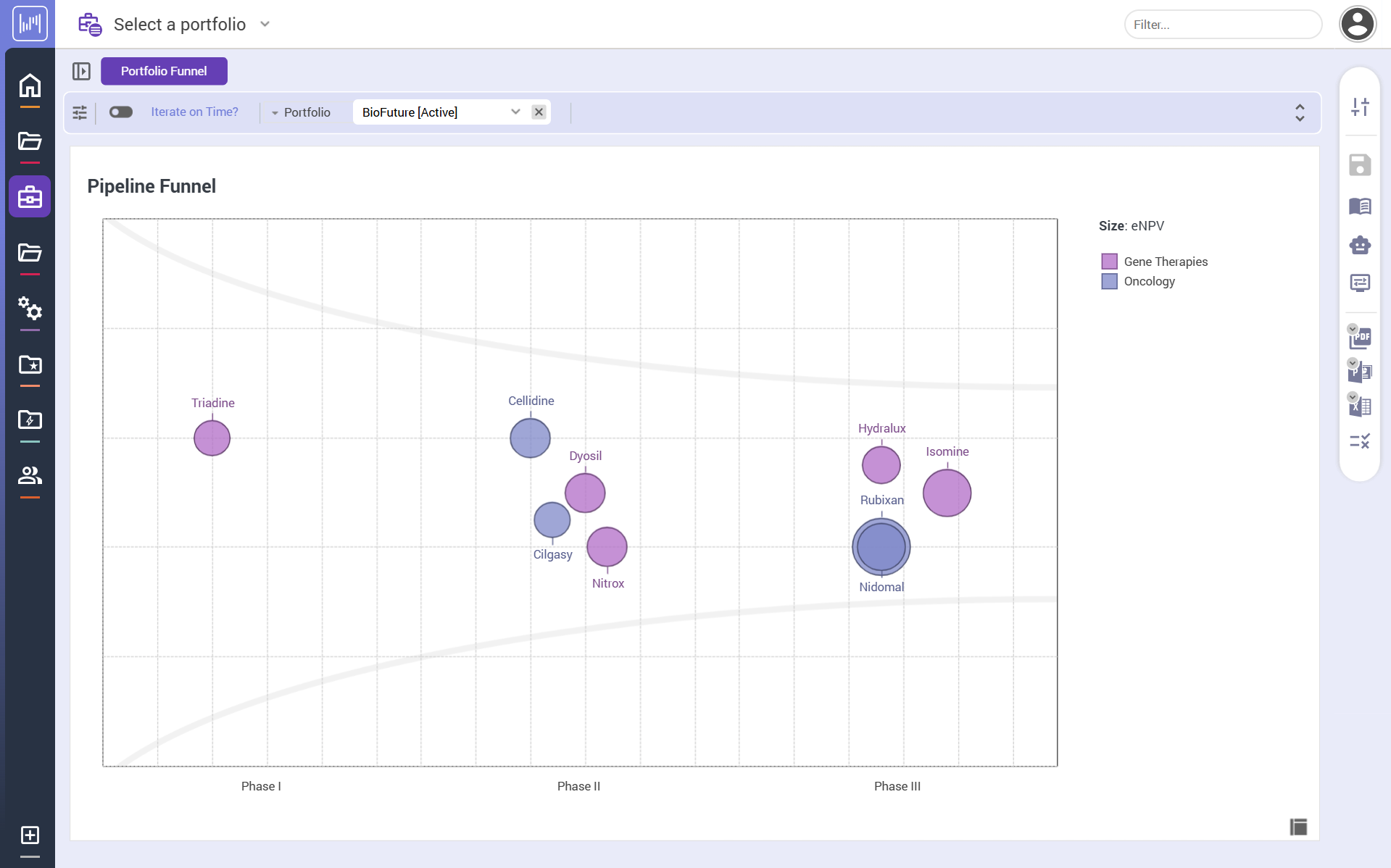Viewport: 1391px width, 868px height.
Task: Expand the Select a portfolio dropdown
Action: [265, 25]
